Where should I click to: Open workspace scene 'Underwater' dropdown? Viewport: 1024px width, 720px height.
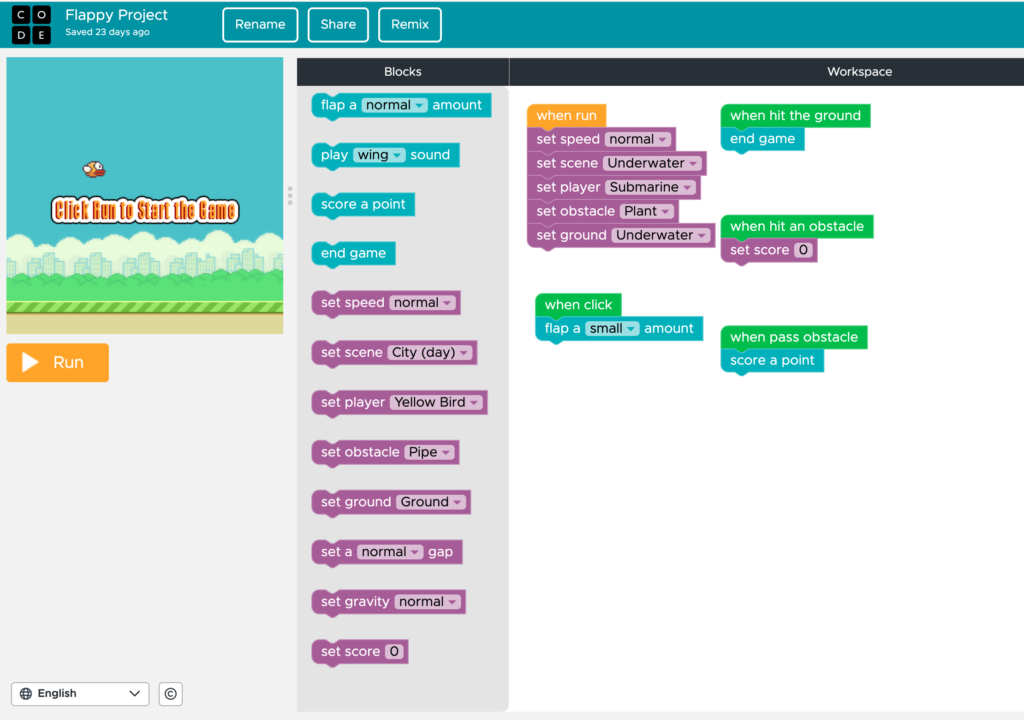click(652, 163)
